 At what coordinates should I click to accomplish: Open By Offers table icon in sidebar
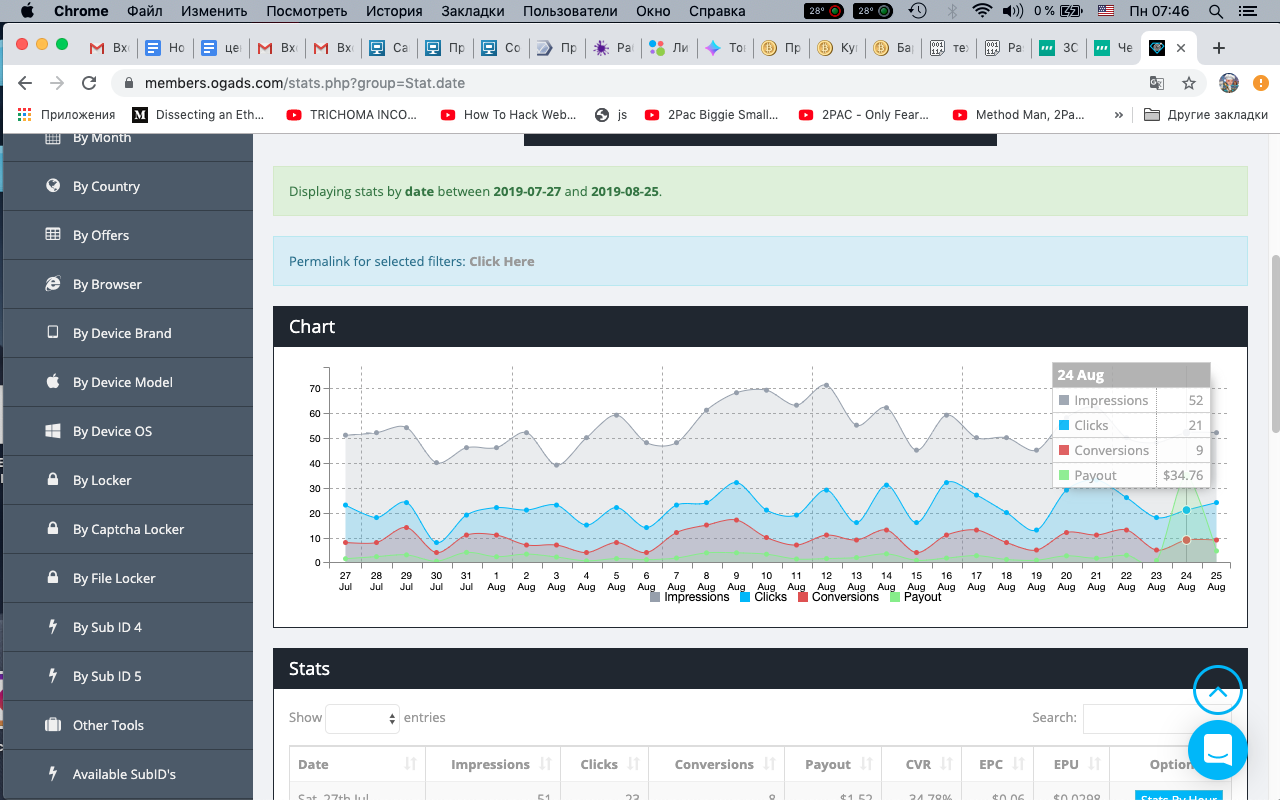[x=53, y=234]
